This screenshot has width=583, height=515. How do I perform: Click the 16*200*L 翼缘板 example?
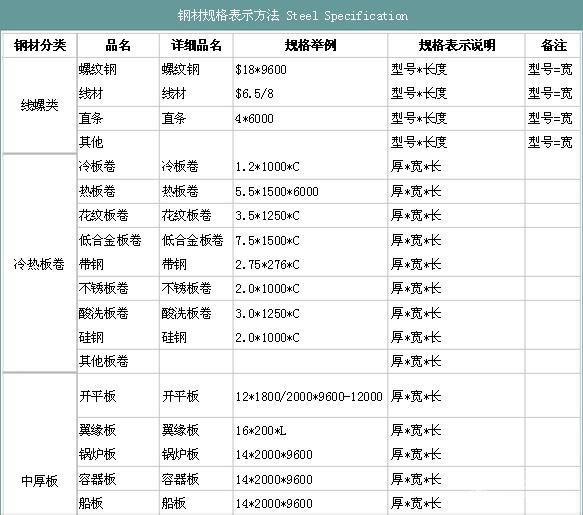click(260, 431)
